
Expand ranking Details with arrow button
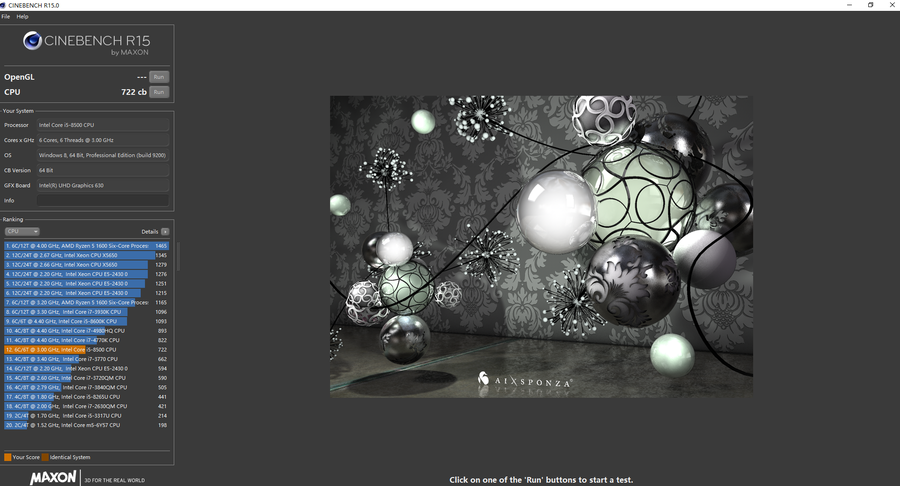click(164, 231)
